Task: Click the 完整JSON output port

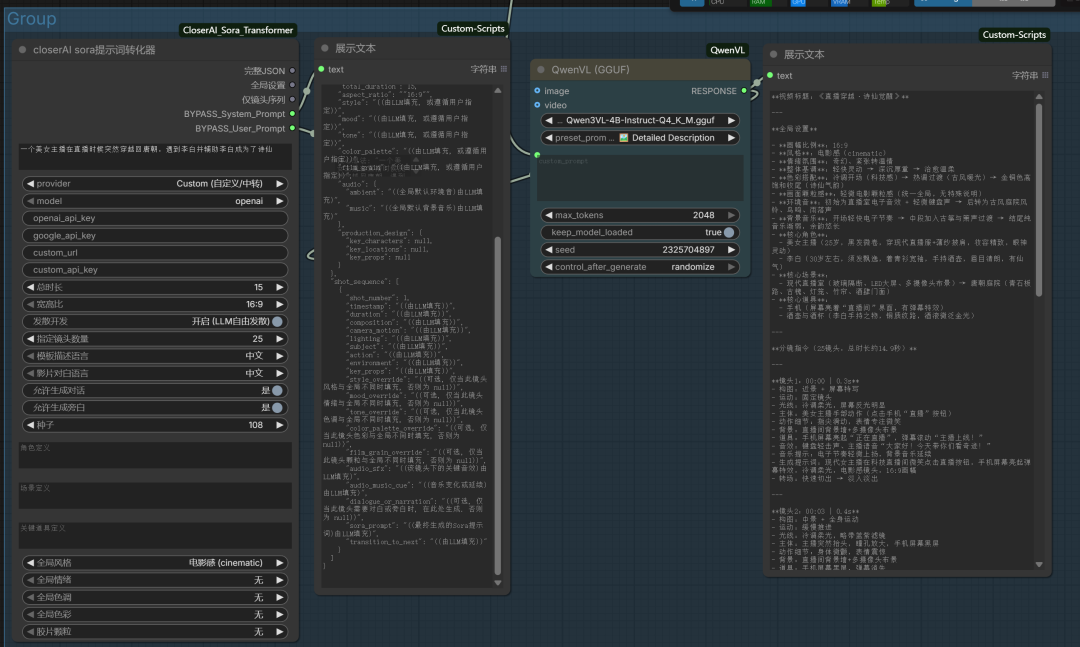Action: (x=292, y=71)
